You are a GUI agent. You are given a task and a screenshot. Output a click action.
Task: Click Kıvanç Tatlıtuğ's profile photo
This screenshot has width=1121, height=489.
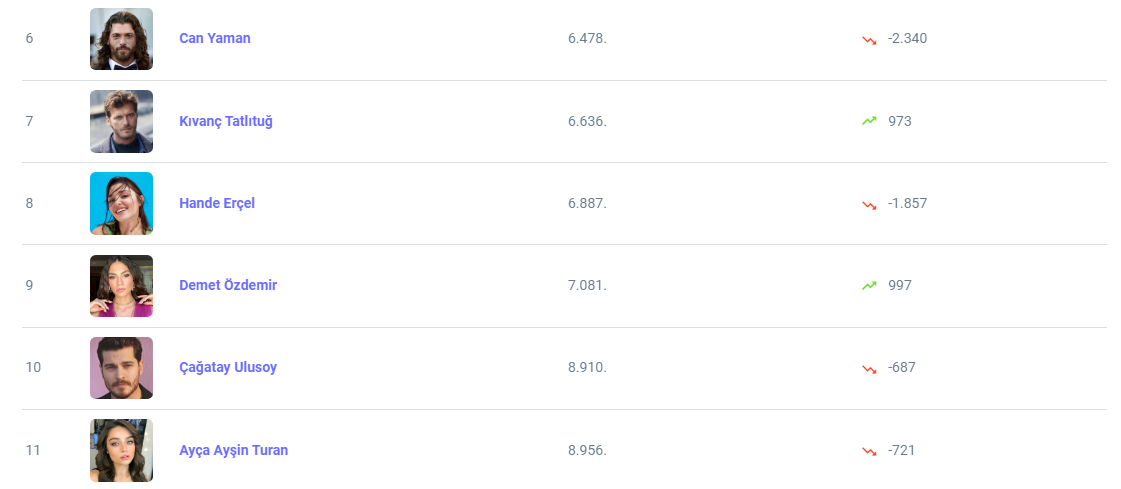tap(121, 121)
